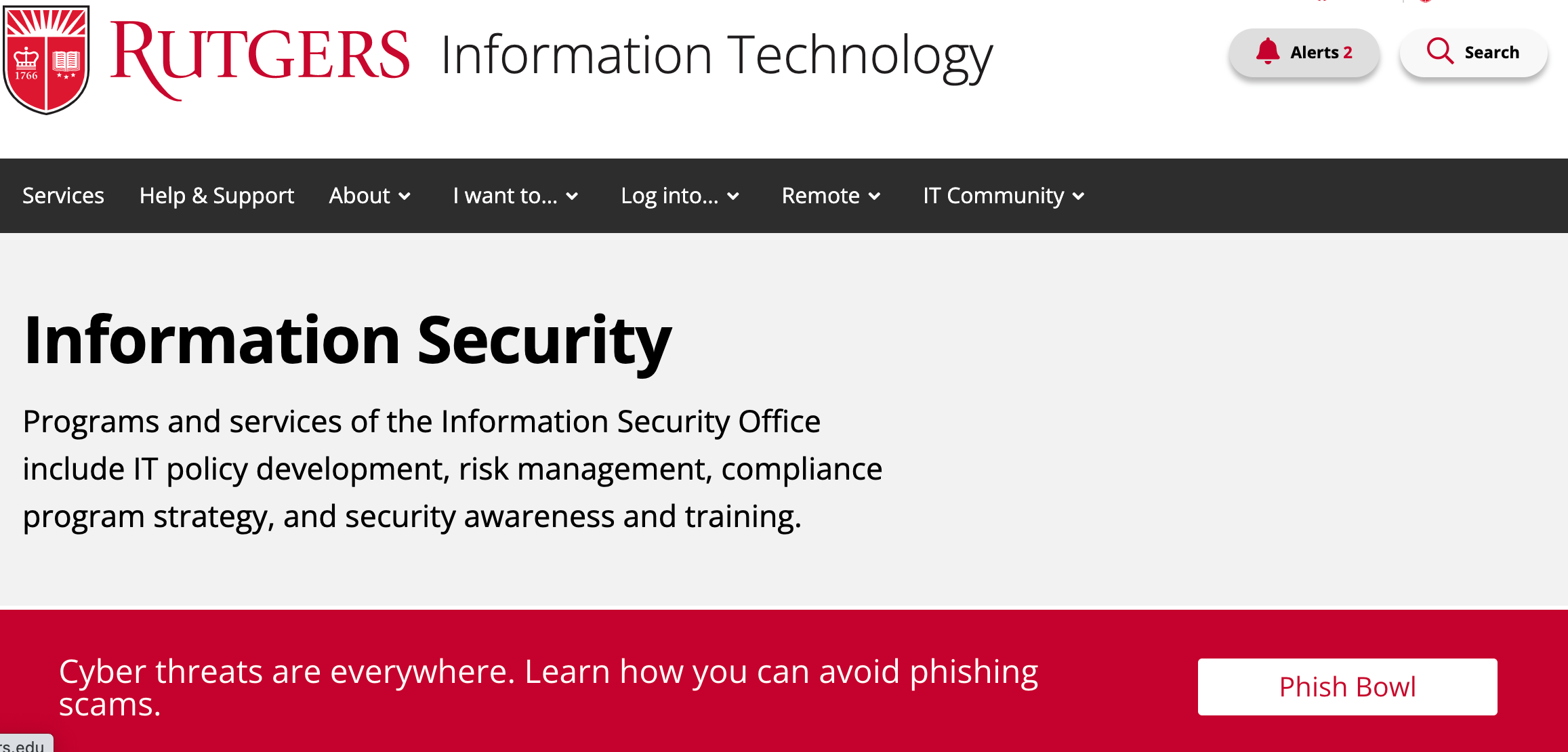Click the Information Technology site title
This screenshot has height=752, width=1568.
pos(716,56)
